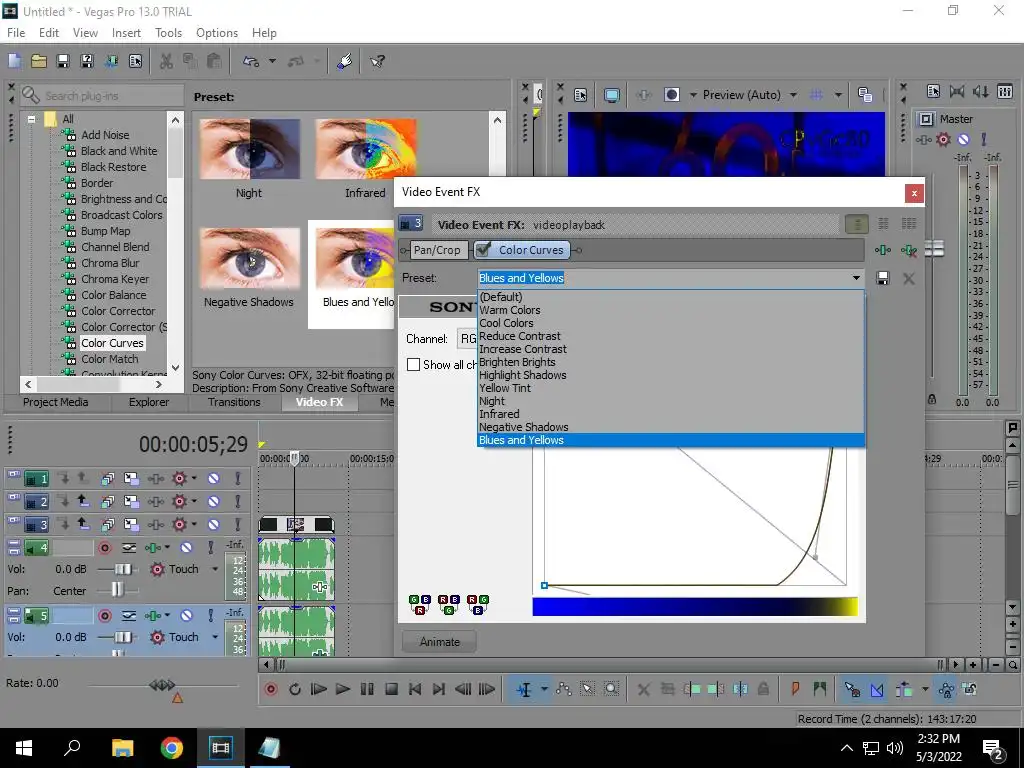Click the Loop Playback icon in transport bar
The height and width of the screenshot is (768, 1024).
295,689
